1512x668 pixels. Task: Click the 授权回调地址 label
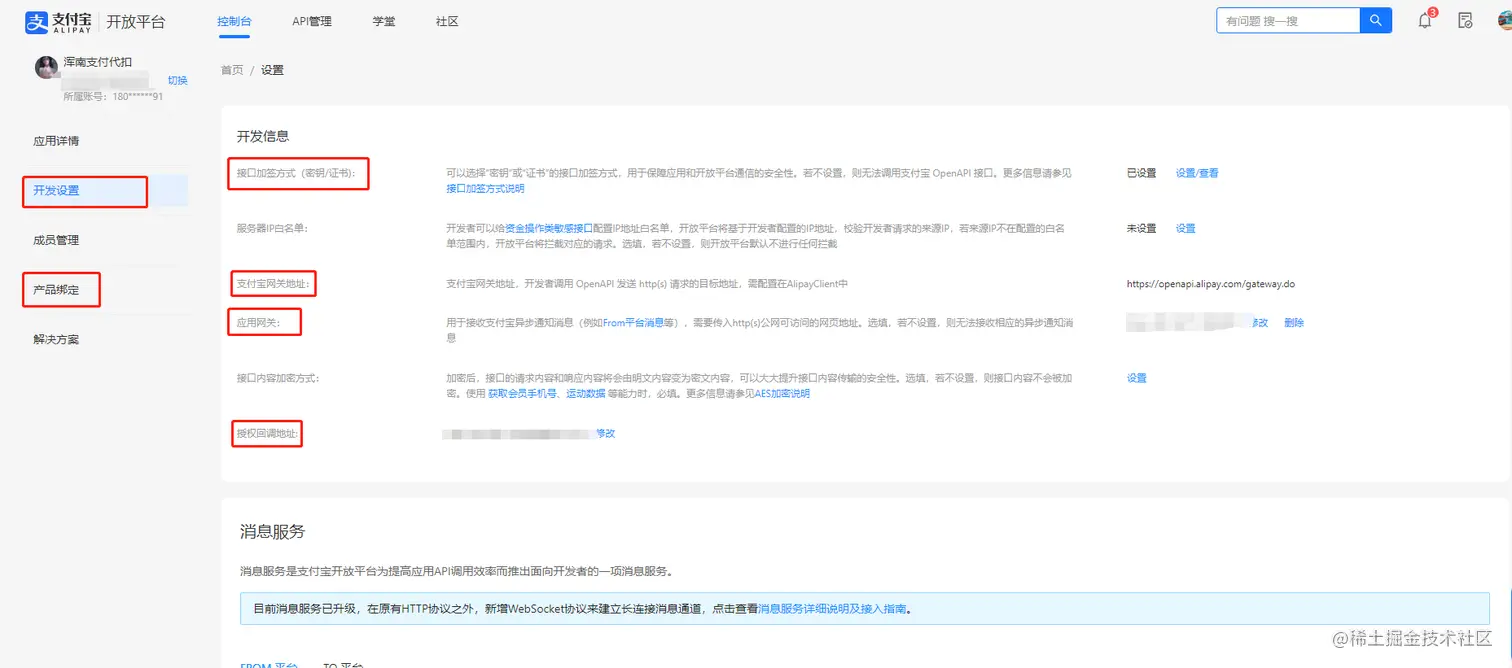(267, 433)
